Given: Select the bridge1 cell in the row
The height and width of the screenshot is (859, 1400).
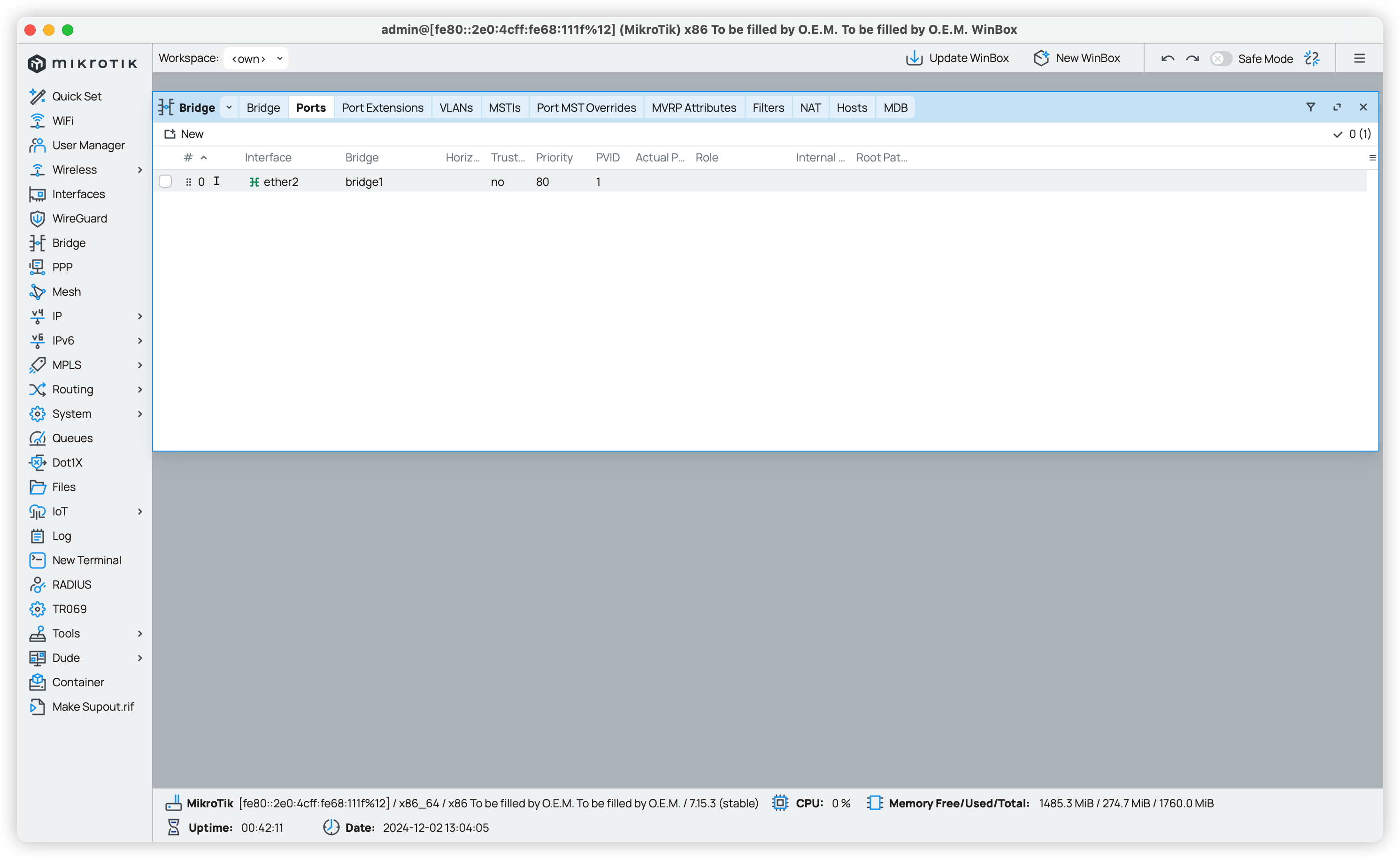Looking at the screenshot, I should coord(364,182).
